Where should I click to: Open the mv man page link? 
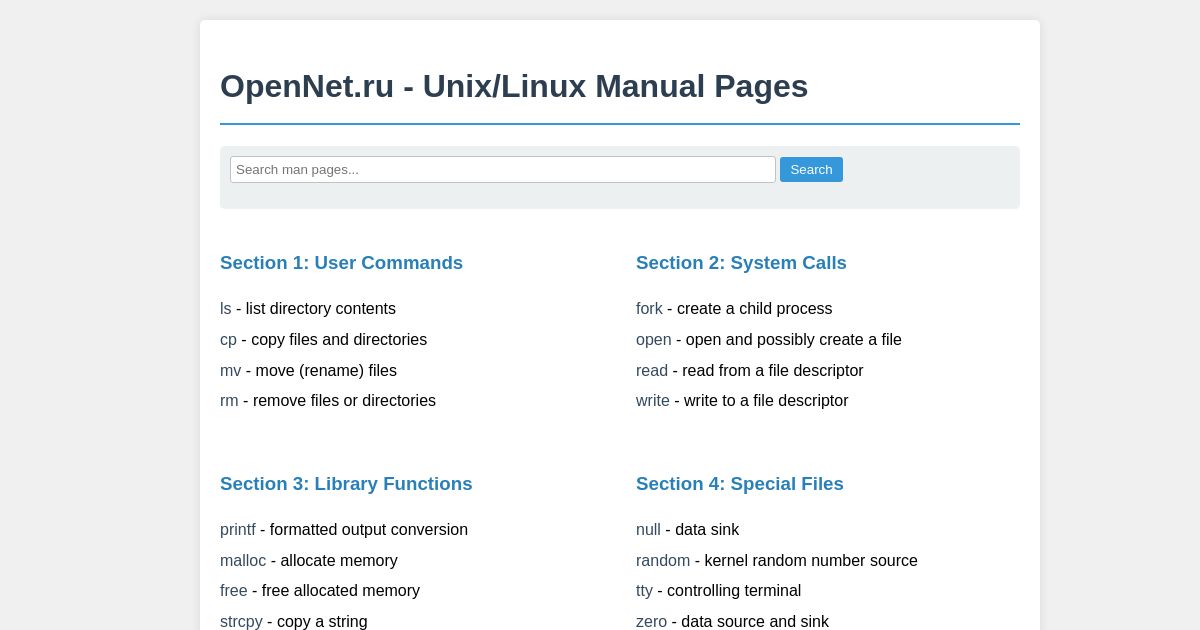(230, 371)
